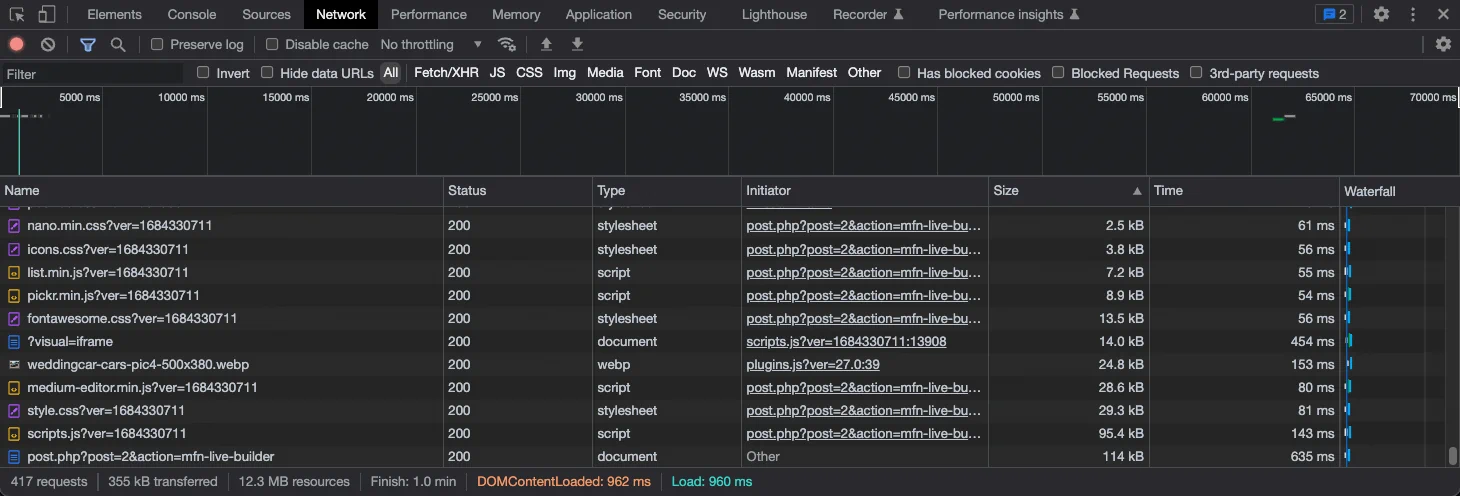Toggle the device toolbar icon
This screenshot has height=496, width=1460.
click(x=47, y=15)
